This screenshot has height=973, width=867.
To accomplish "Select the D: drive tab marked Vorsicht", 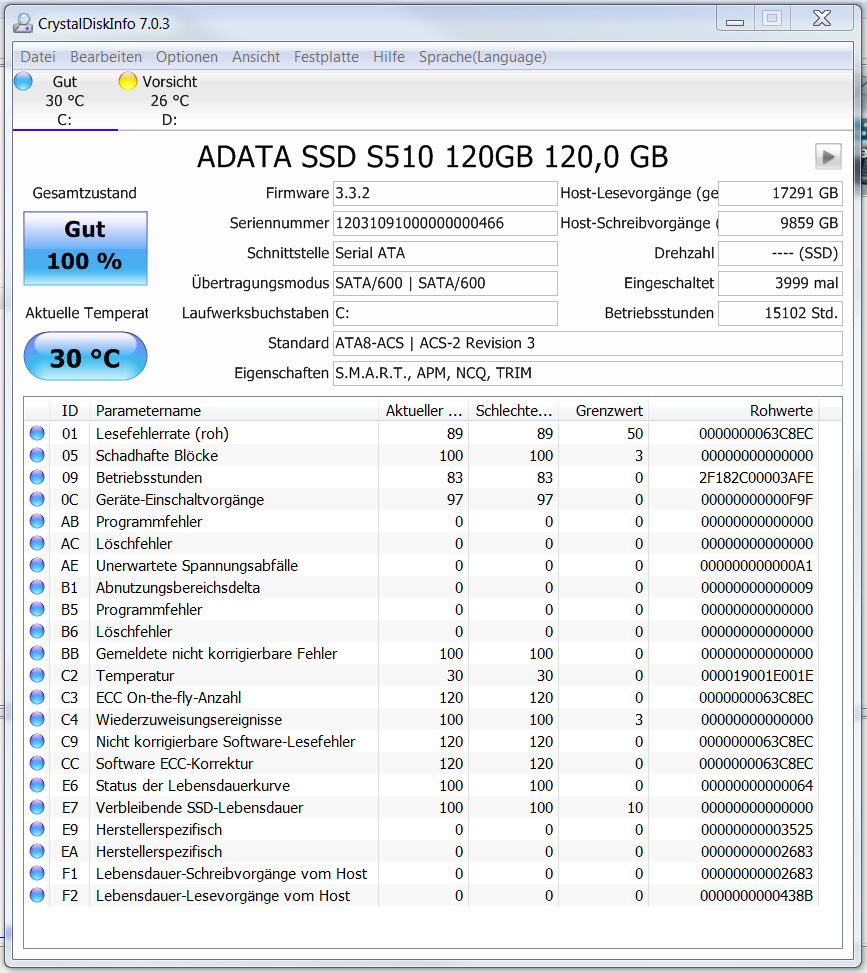I will tap(169, 101).
